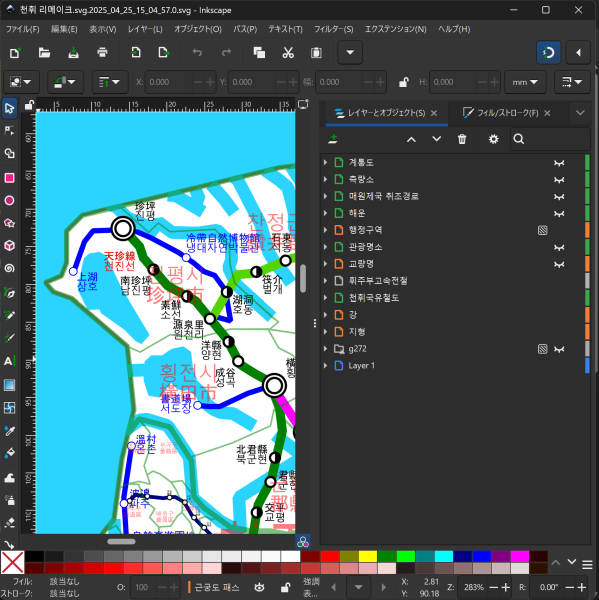Select the Color dropper tool
The image size is (599, 600).
[x=9, y=431]
